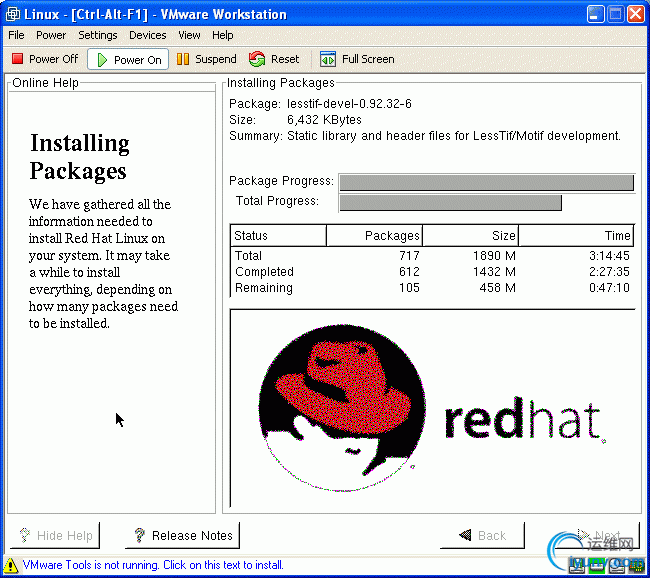Screen dimensions: 650x578
Task: Click the Summary text about LessTif/Motif
Action: (454, 136)
